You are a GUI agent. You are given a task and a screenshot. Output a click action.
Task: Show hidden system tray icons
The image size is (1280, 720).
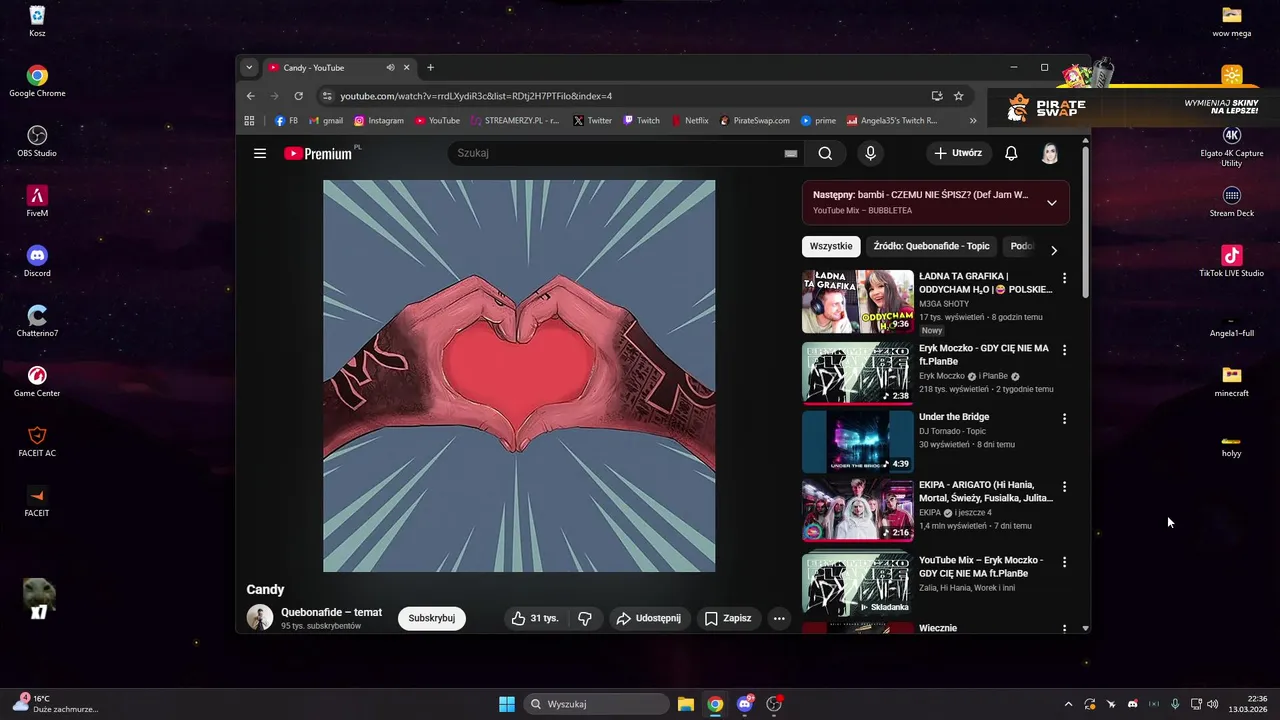tap(1068, 704)
